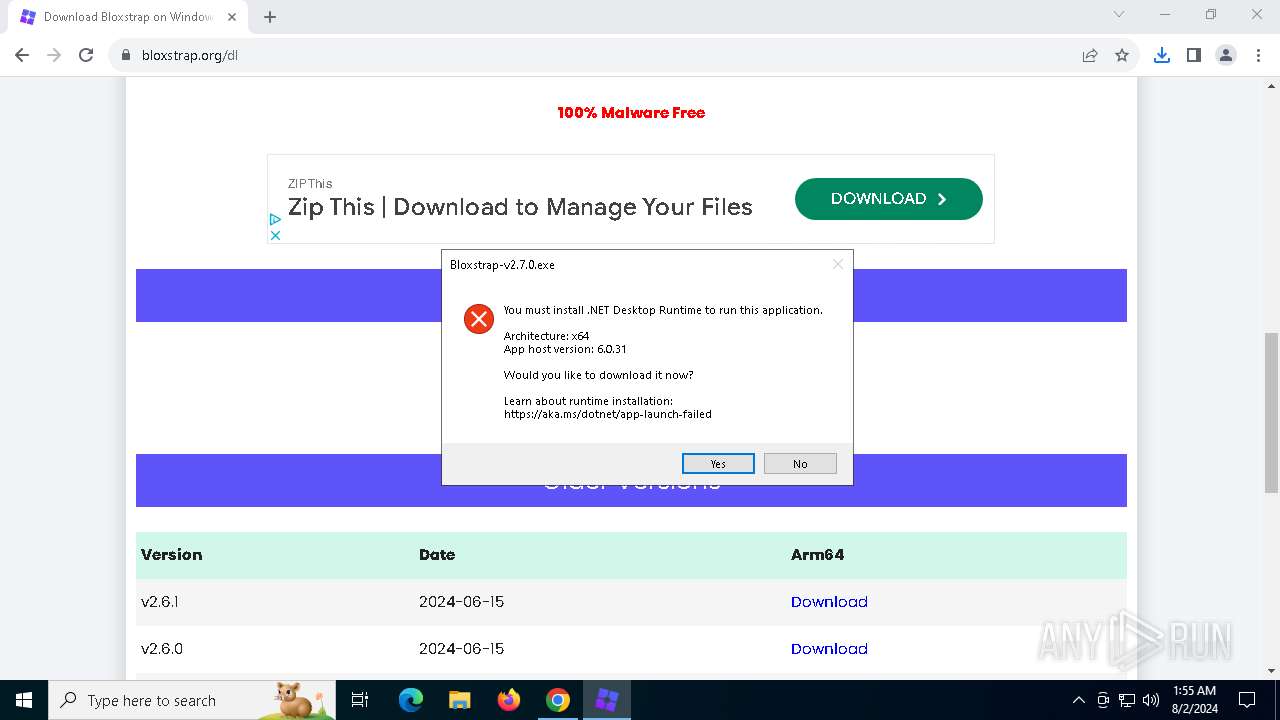
Task: Open File Explorer from taskbar
Action: [459, 700]
